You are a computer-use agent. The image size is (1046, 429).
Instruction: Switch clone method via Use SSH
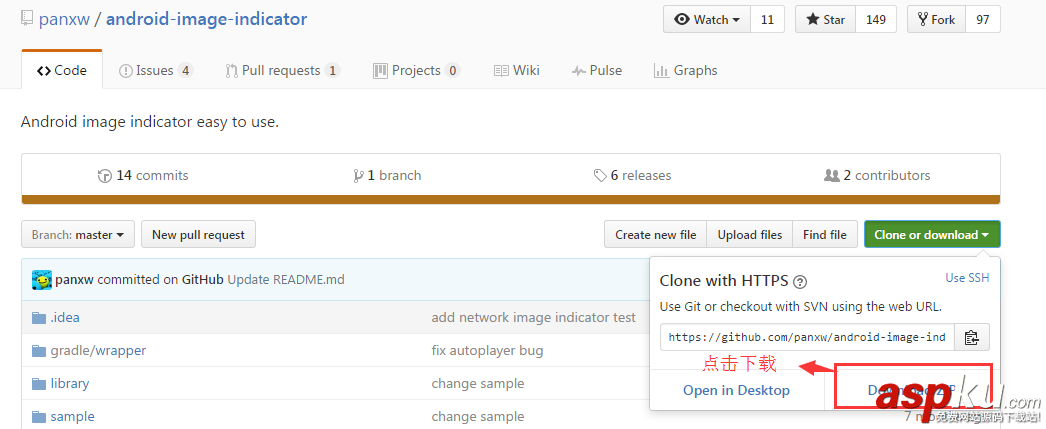click(x=967, y=278)
